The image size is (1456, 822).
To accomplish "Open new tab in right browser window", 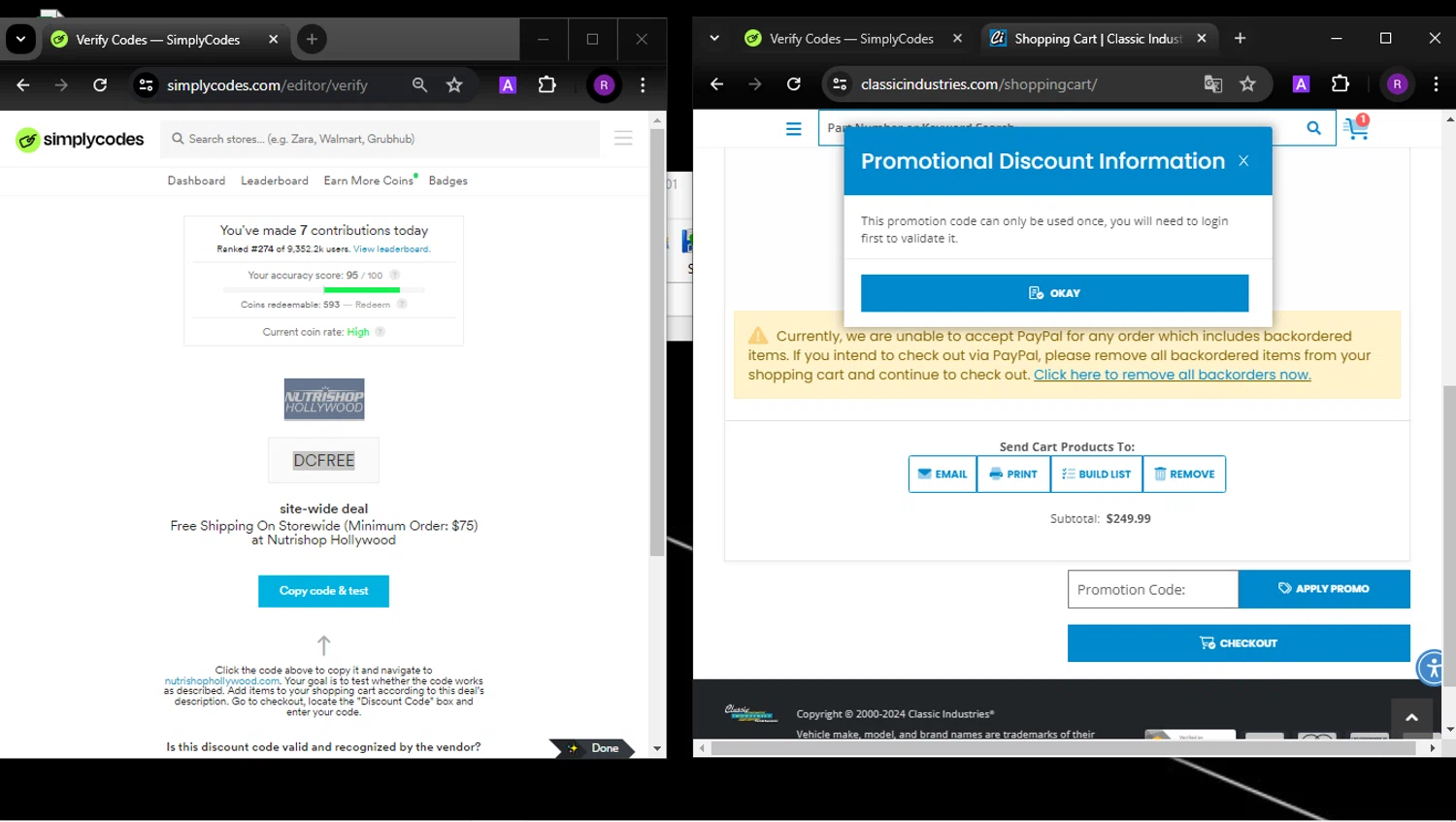I will (1240, 39).
